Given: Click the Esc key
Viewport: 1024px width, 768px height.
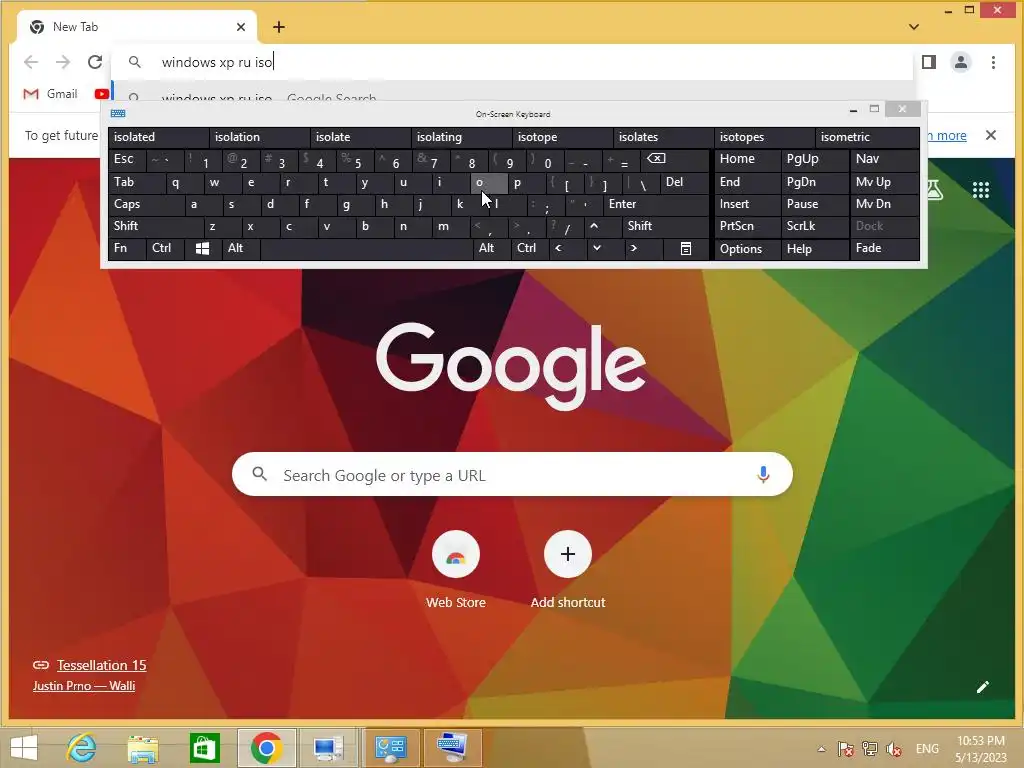Looking at the screenshot, I should click(127, 160).
